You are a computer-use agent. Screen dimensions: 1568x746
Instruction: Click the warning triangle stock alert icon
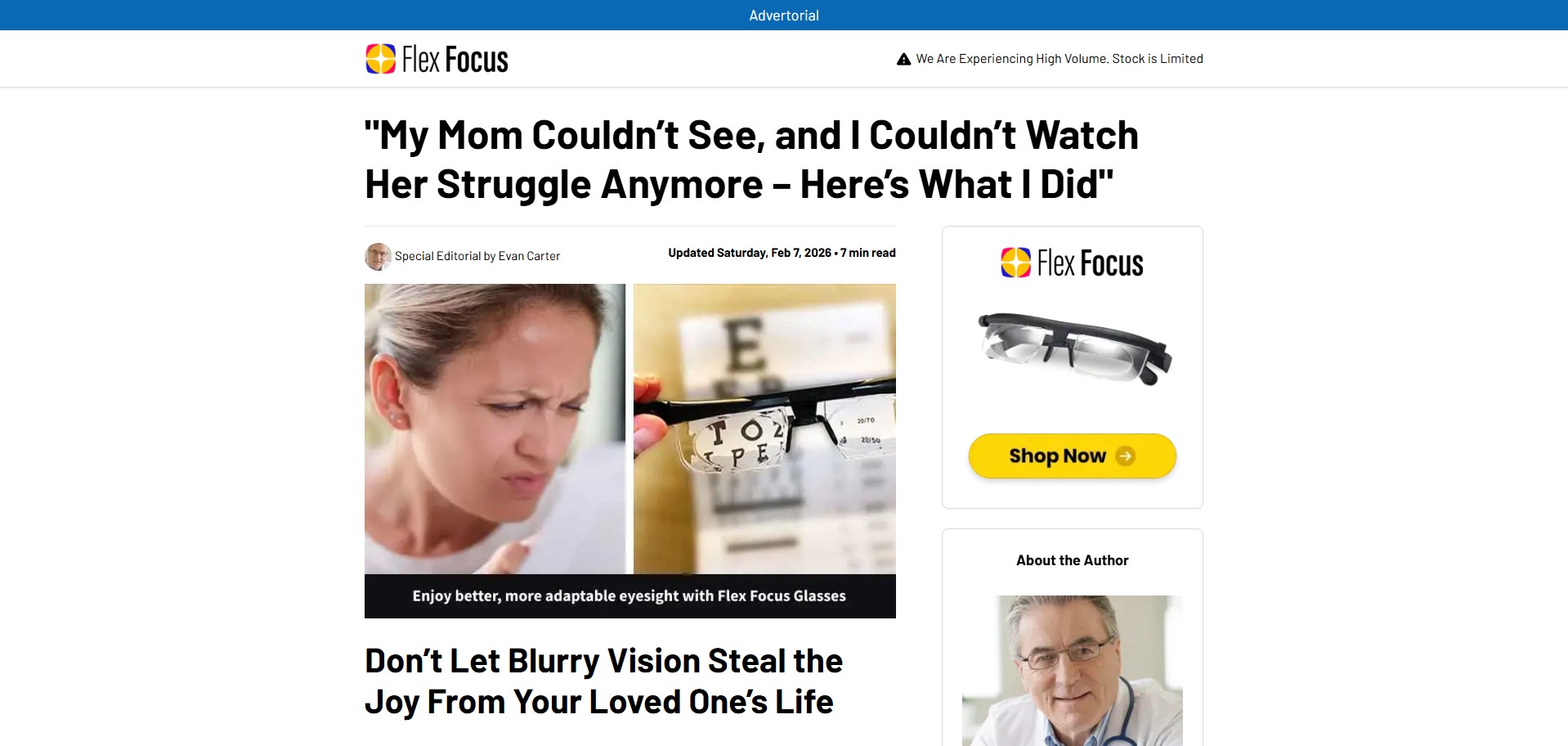(x=903, y=59)
